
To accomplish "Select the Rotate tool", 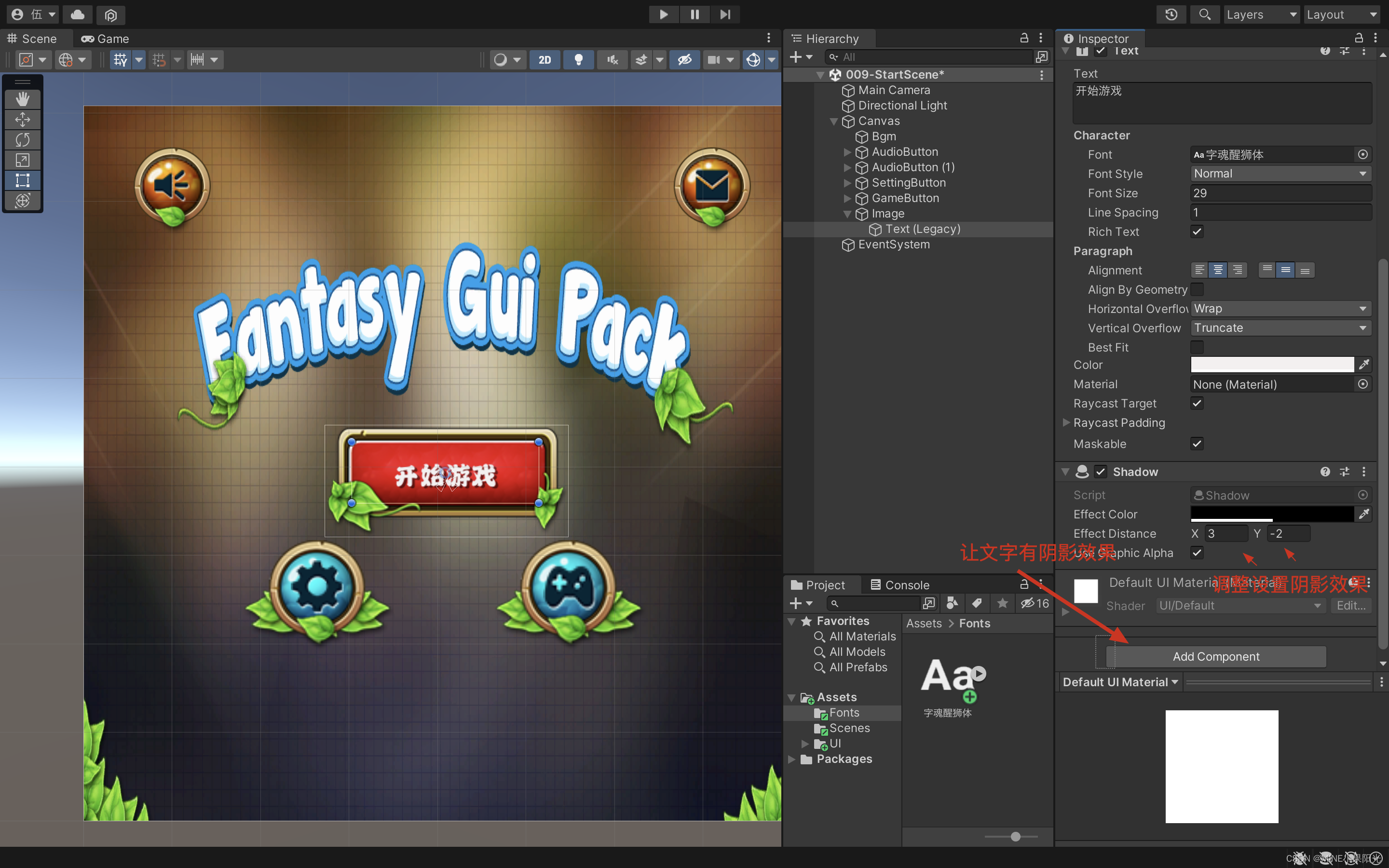I will tap(22, 139).
